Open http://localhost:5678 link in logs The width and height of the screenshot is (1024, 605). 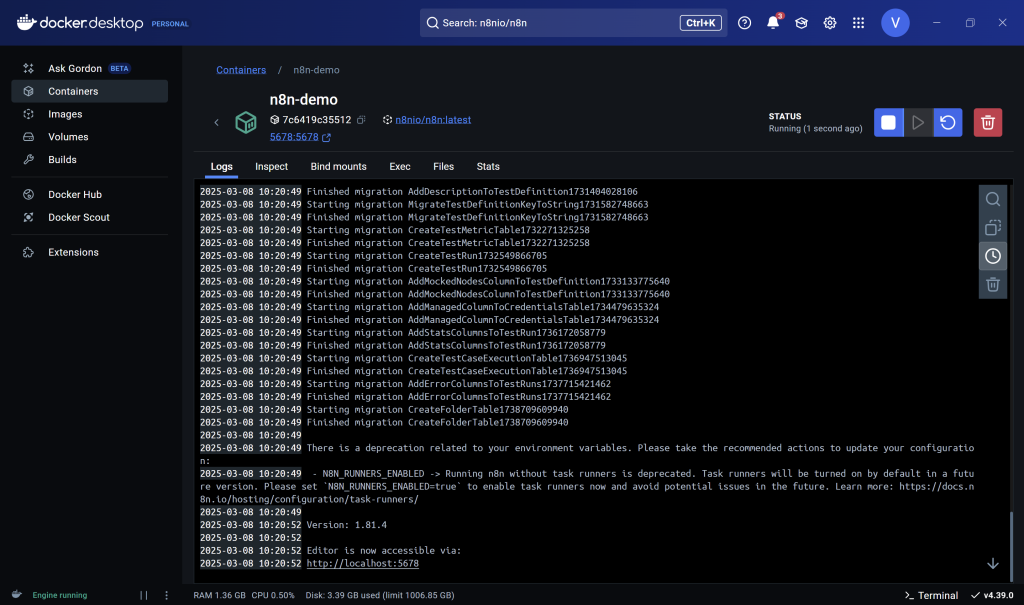tap(362, 563)
